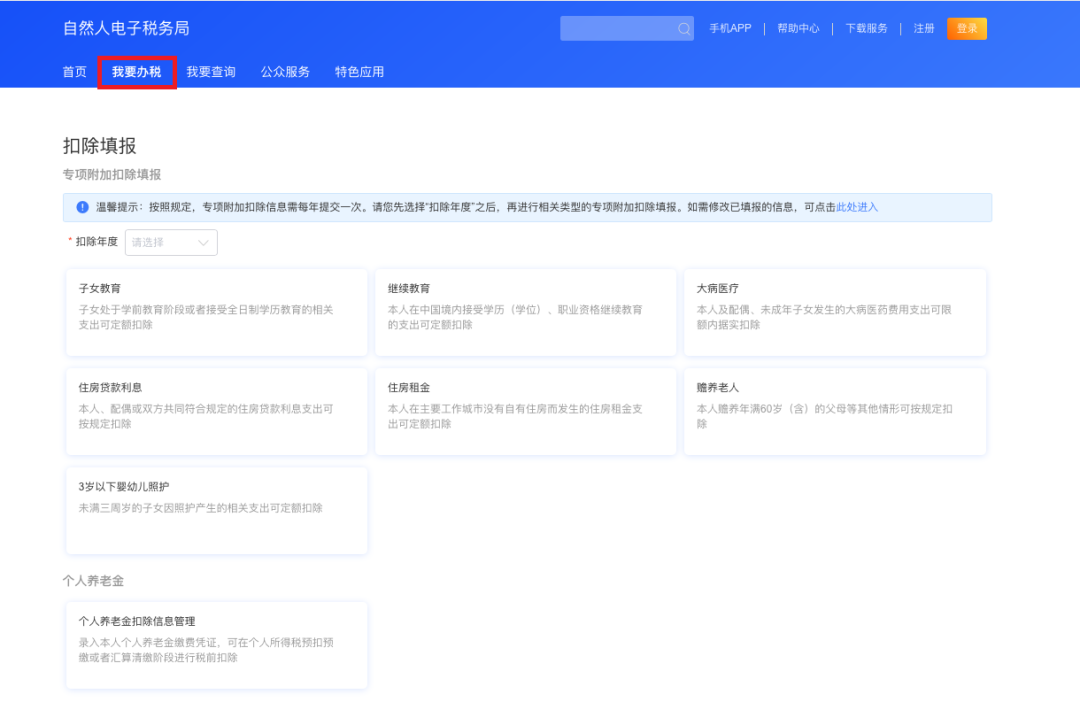Open the 住房租金 deduction card
This screenshot has height=702, width=1080.
tap(526, 411)
